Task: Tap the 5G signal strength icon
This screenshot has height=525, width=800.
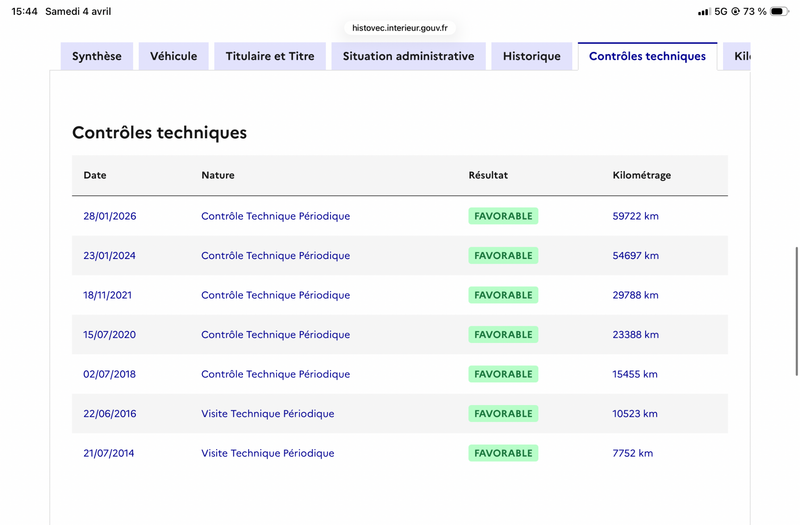Action: 704,11
